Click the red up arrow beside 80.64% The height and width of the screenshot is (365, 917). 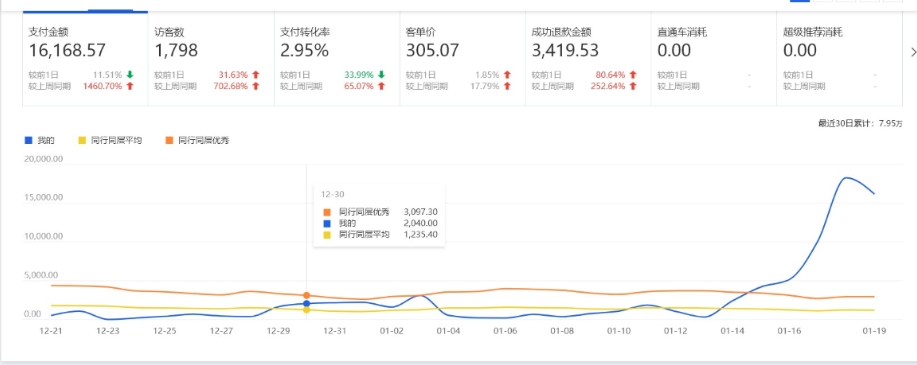coord(633,75)
